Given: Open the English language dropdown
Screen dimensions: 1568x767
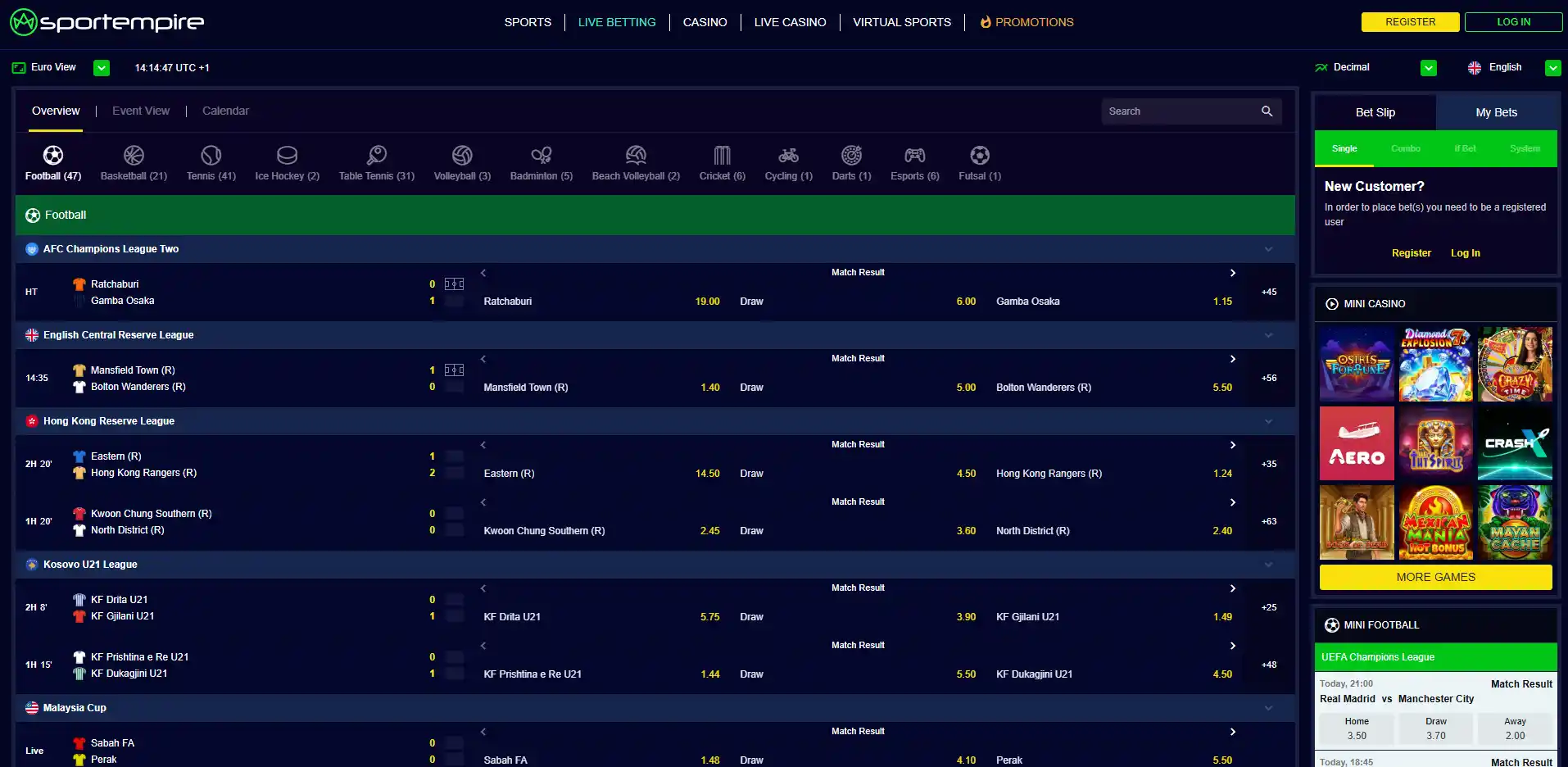Looking at the screenshot, I should coord(1553,68).
